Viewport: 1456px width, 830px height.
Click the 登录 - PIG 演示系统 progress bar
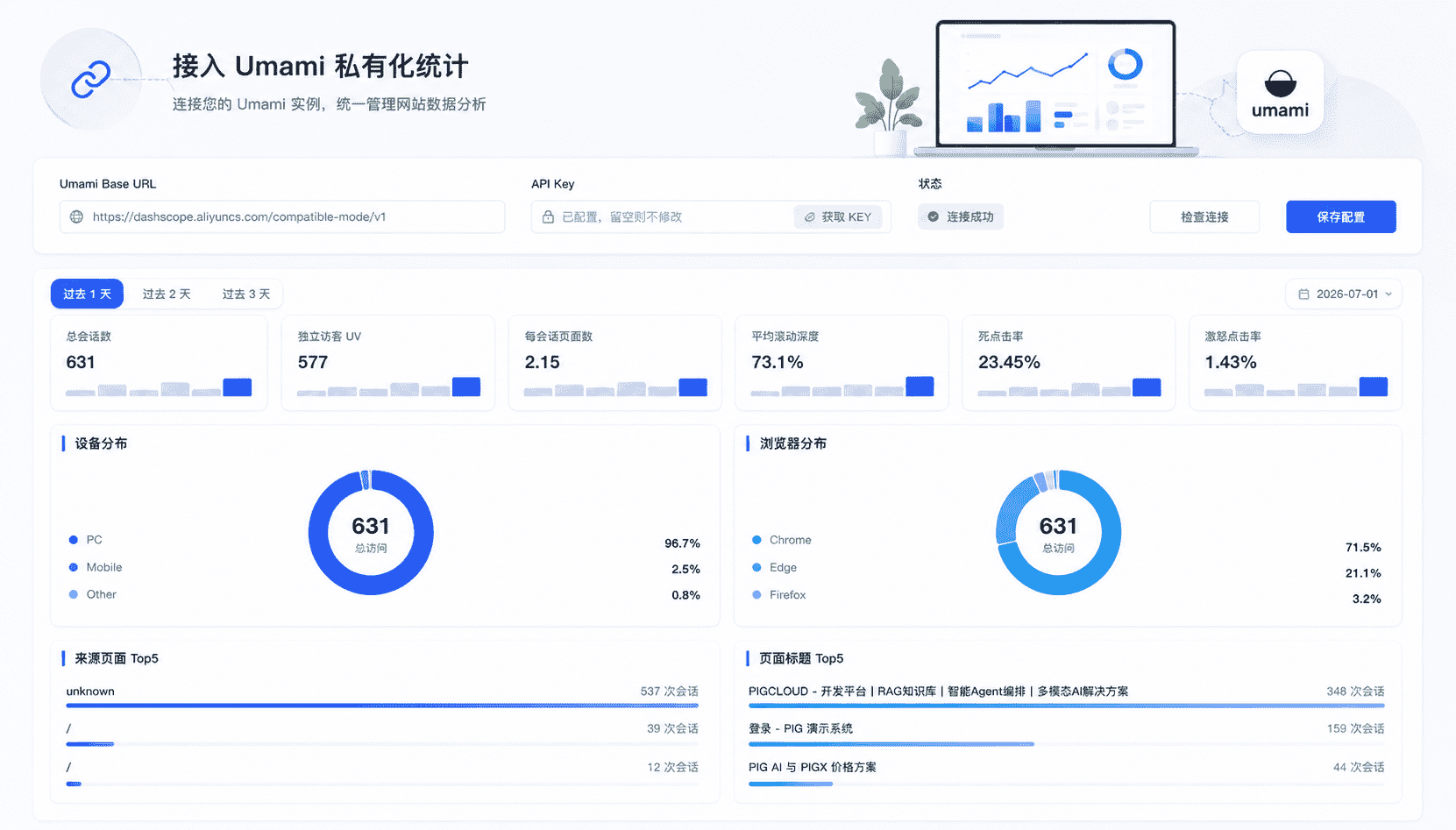coord(1066,744)
